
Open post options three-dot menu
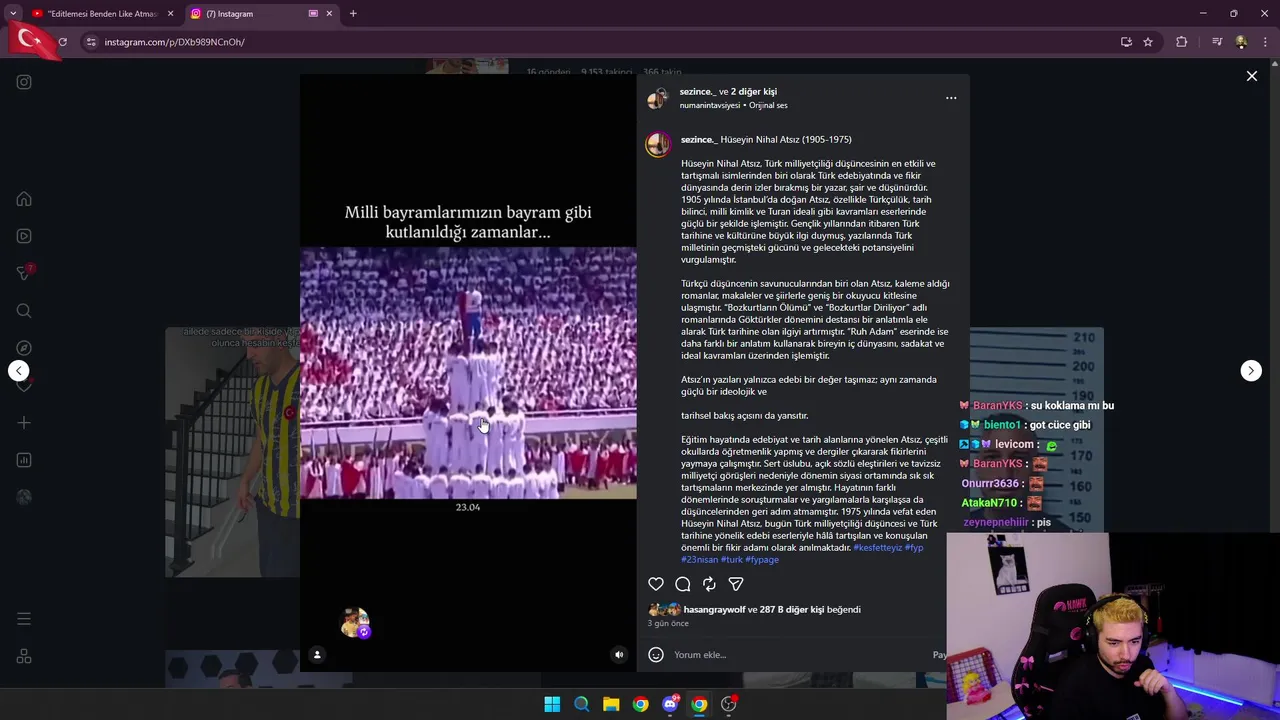tap(951, 98)
